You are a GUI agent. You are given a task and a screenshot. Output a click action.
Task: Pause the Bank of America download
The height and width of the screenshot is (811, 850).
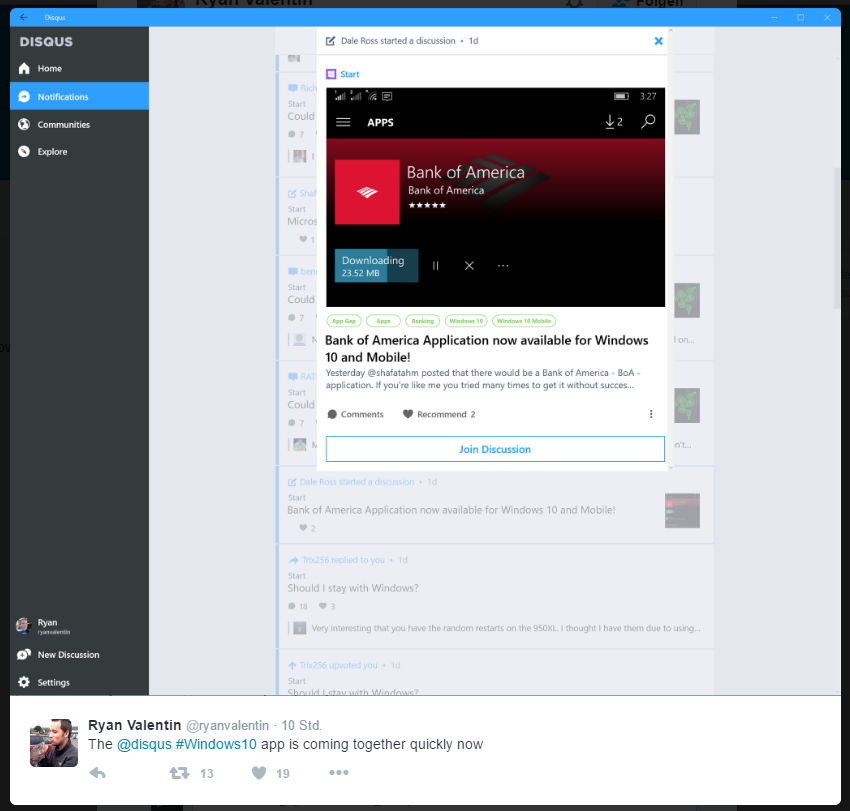pos(435,266)
